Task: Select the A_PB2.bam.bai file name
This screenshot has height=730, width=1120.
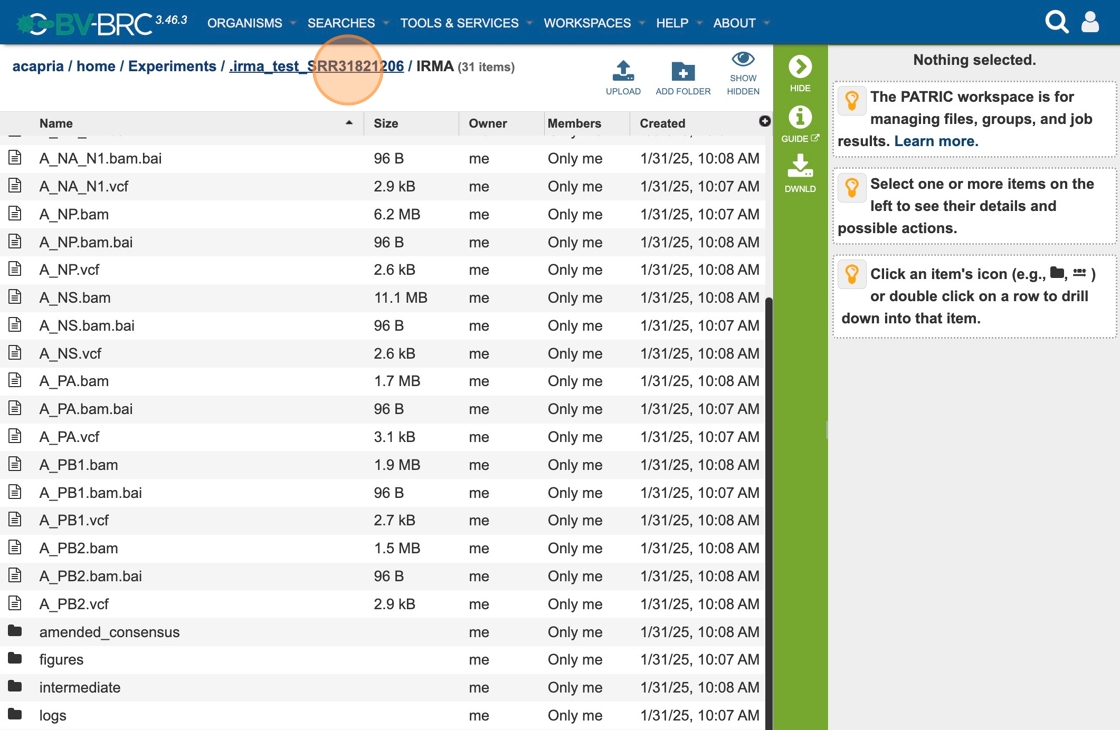Action: [91, 576]
